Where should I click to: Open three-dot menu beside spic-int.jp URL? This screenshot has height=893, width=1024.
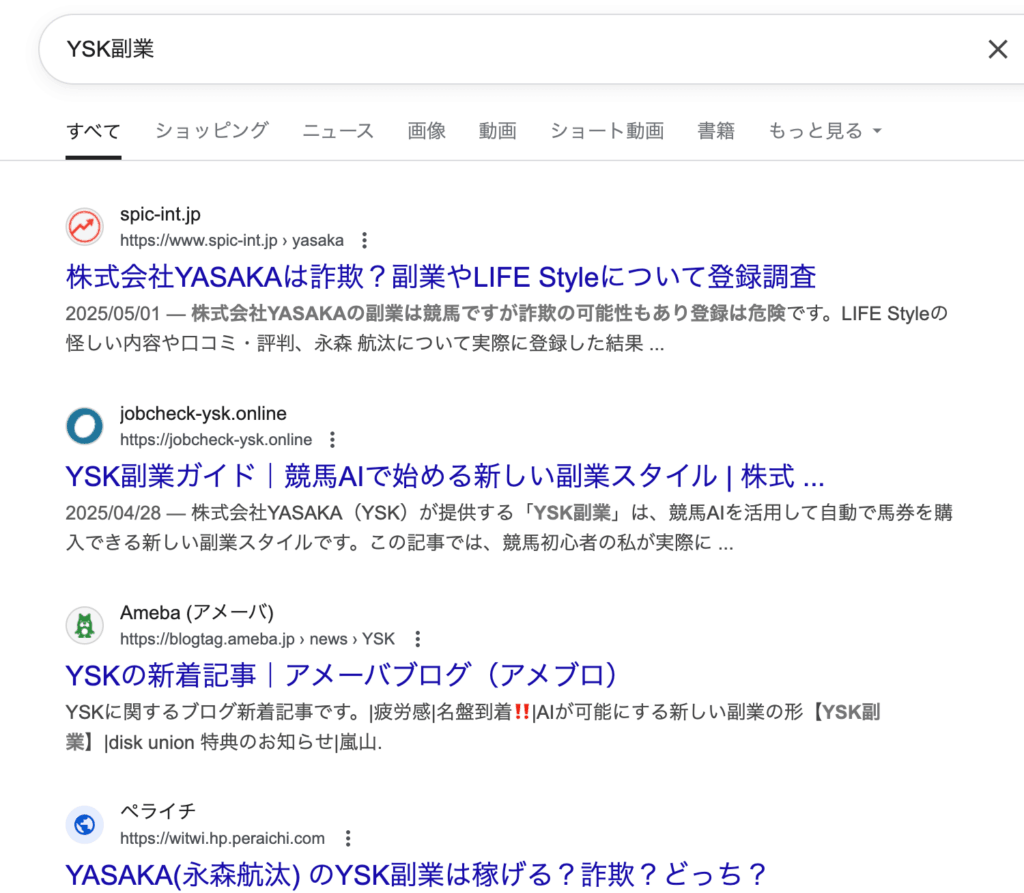(364, 240)
